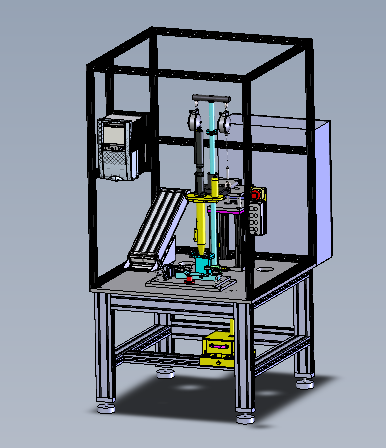
Task: Select the front-right leveling foot
Action: [245, 418]
